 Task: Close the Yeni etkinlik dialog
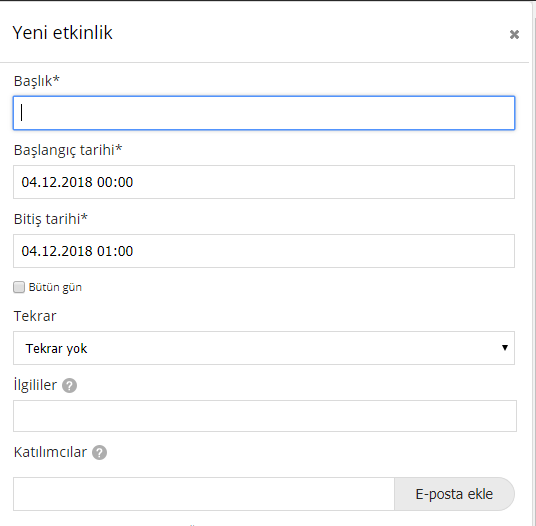tap(514, 35)
